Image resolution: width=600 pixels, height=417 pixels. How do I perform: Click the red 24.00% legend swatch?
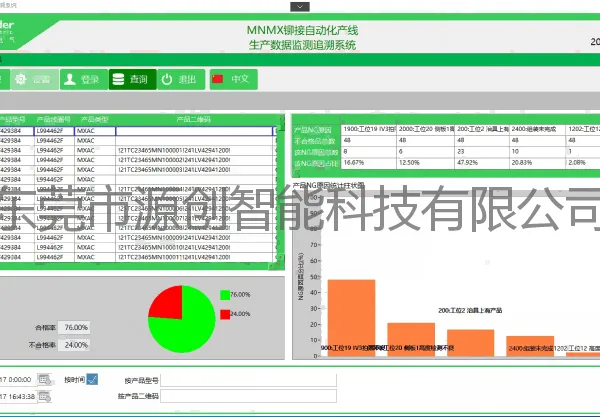click(x=225, y=314)
